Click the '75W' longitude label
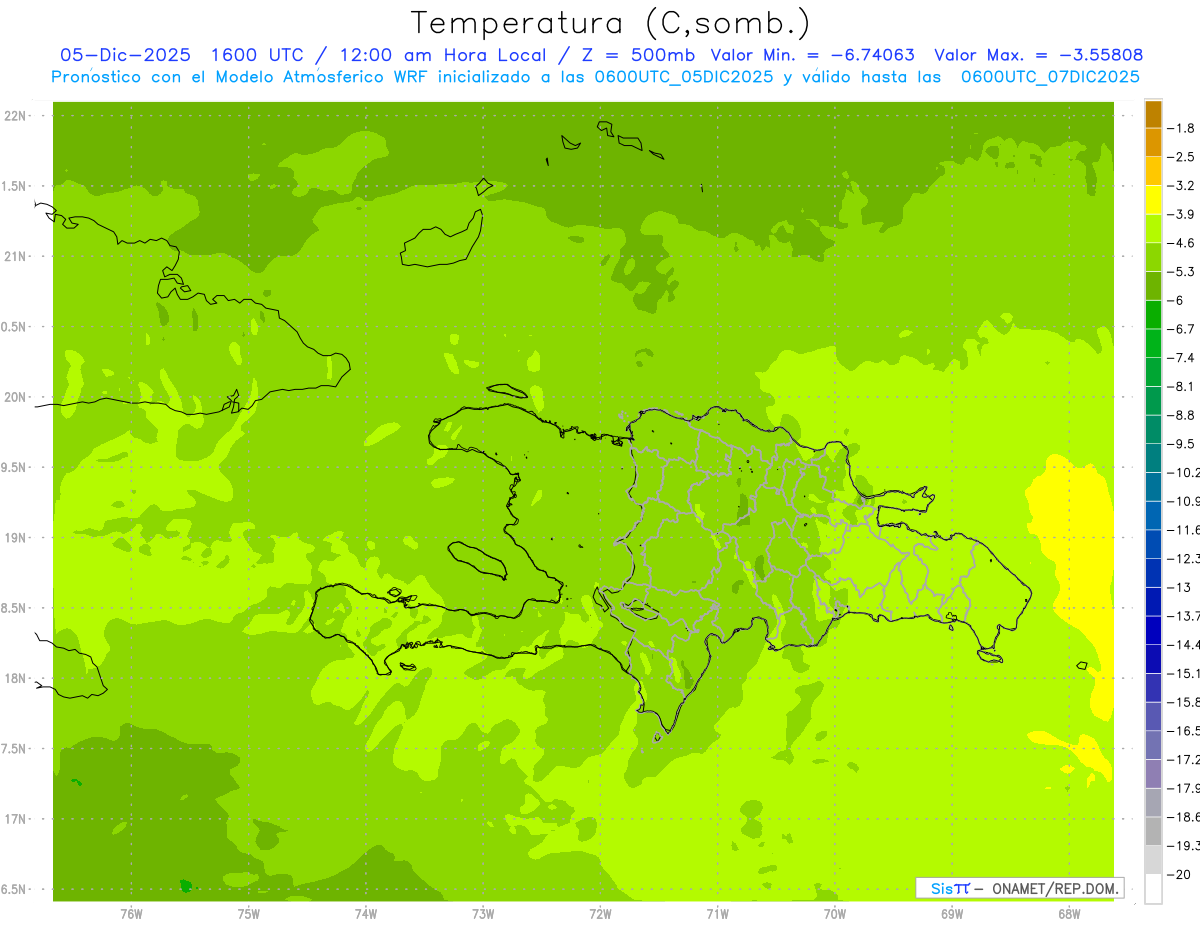Screen dimensions: 1200x927 tap(248, 914)
